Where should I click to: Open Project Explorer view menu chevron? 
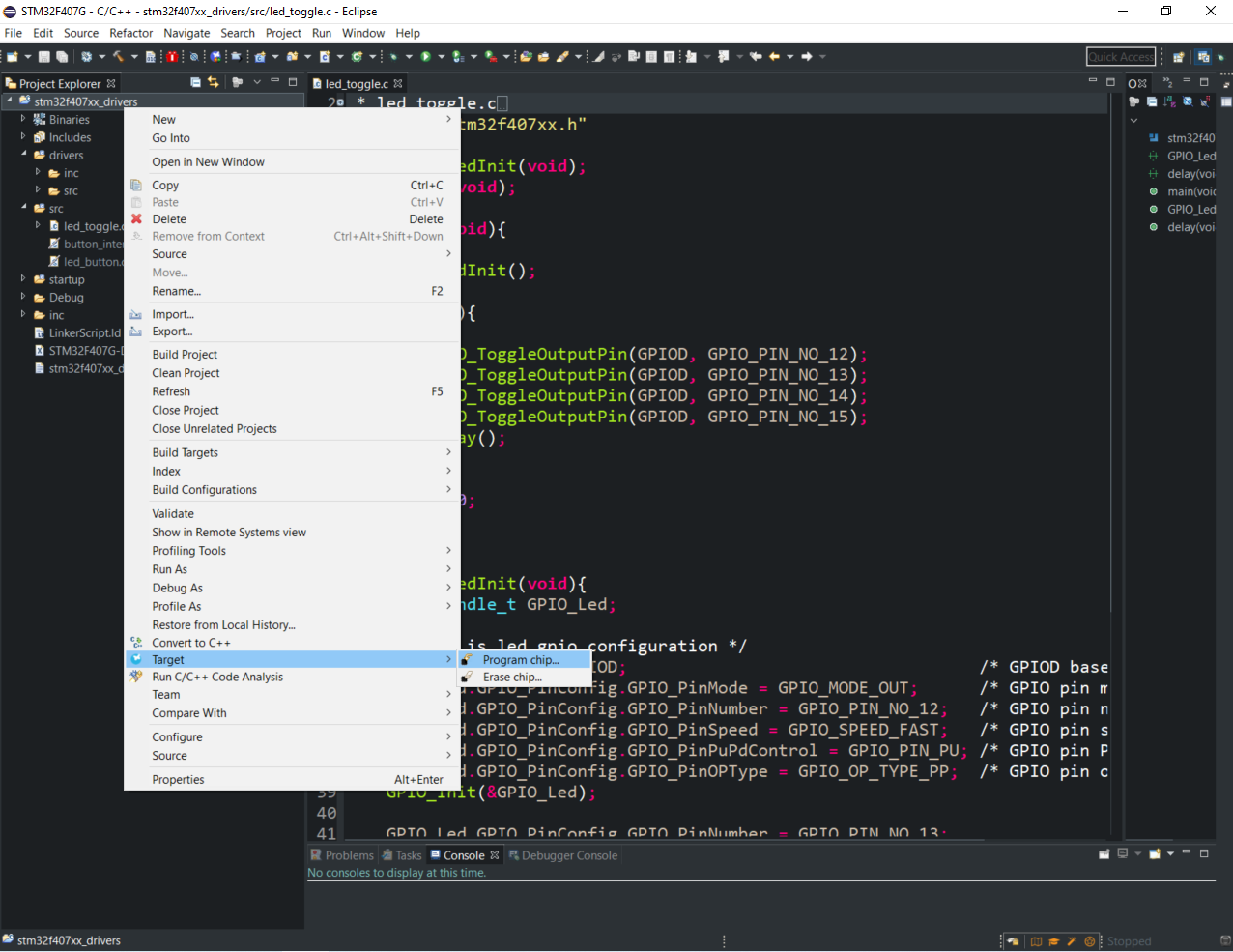pyautogui.click(x=257, y=82)
